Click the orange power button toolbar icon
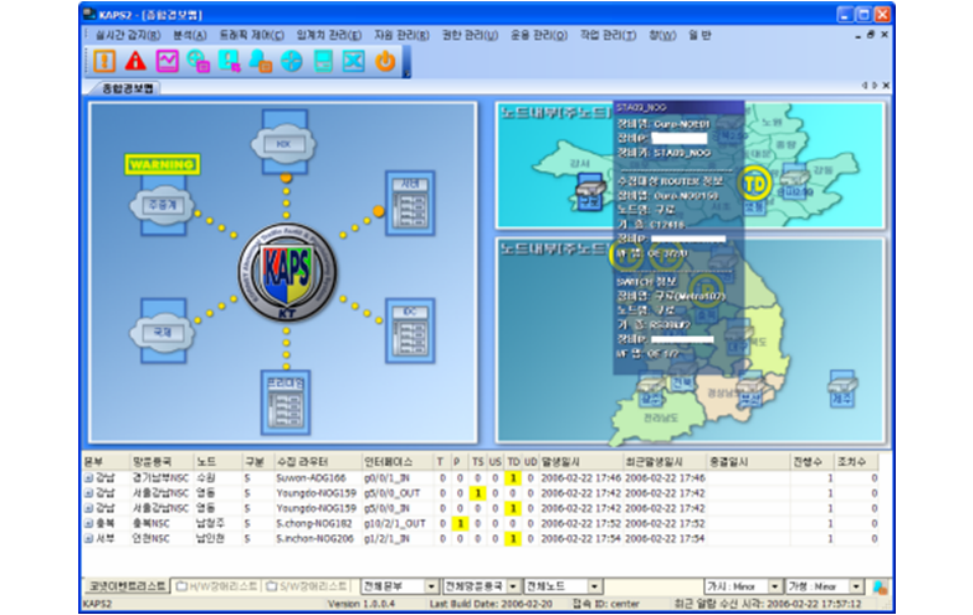Screen dimensions: 973x615 coord(384,61)
